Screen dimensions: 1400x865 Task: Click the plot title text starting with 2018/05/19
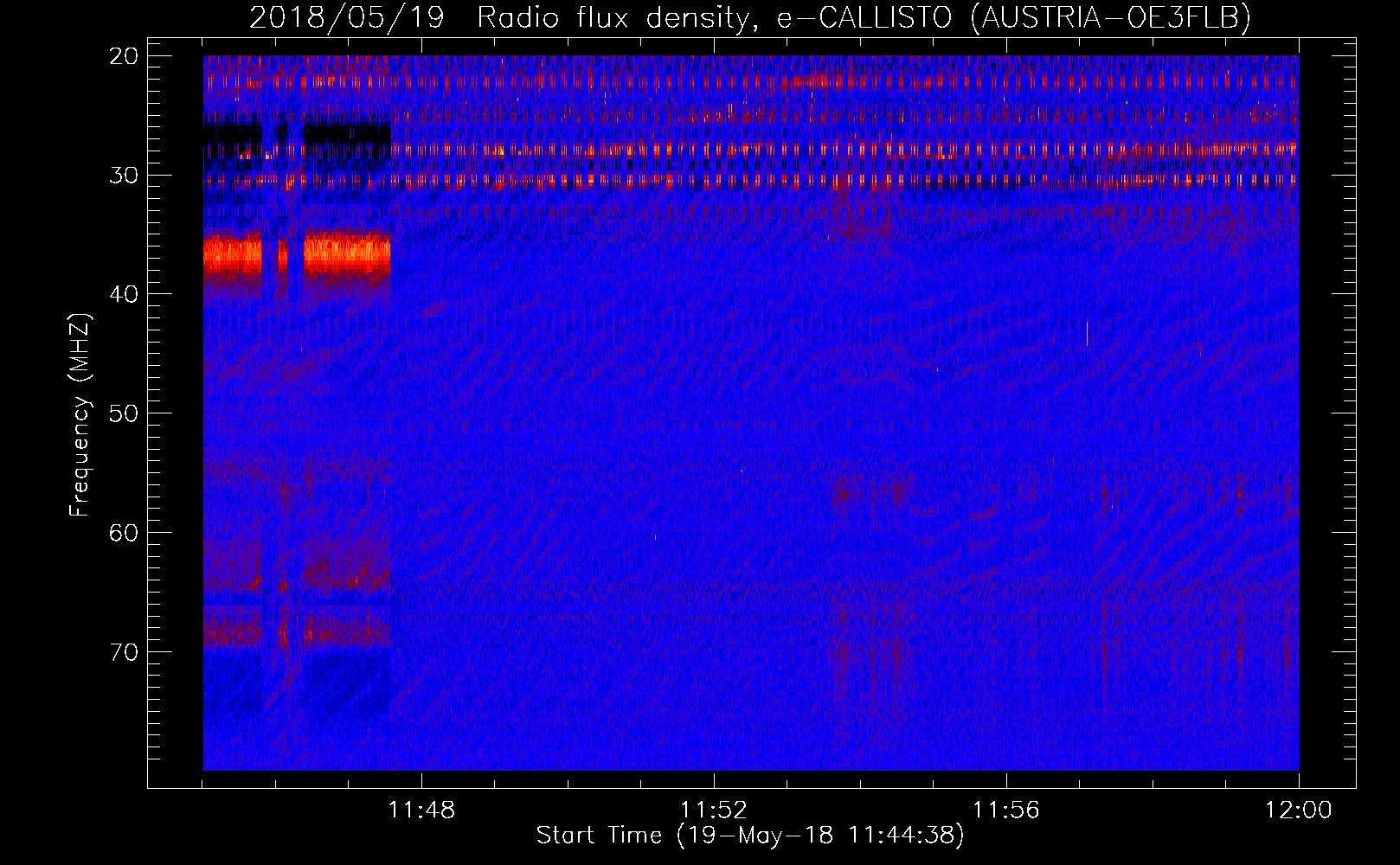(x=750, y=17)
